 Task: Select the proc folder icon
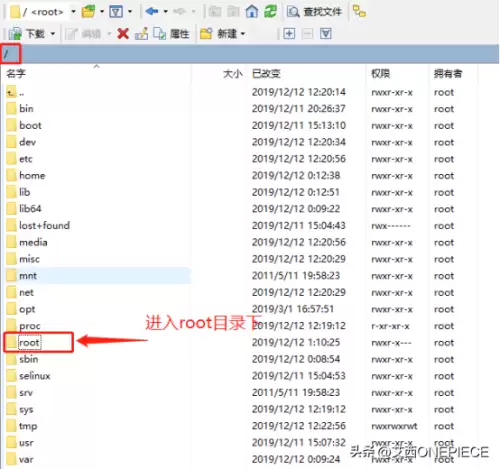(x=11, y=325)
